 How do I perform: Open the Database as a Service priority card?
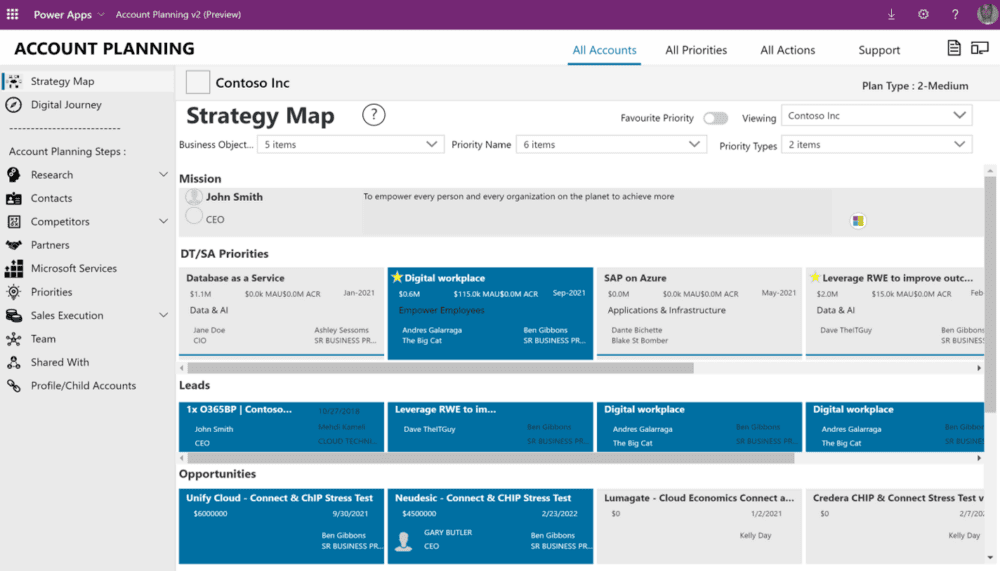281,311
